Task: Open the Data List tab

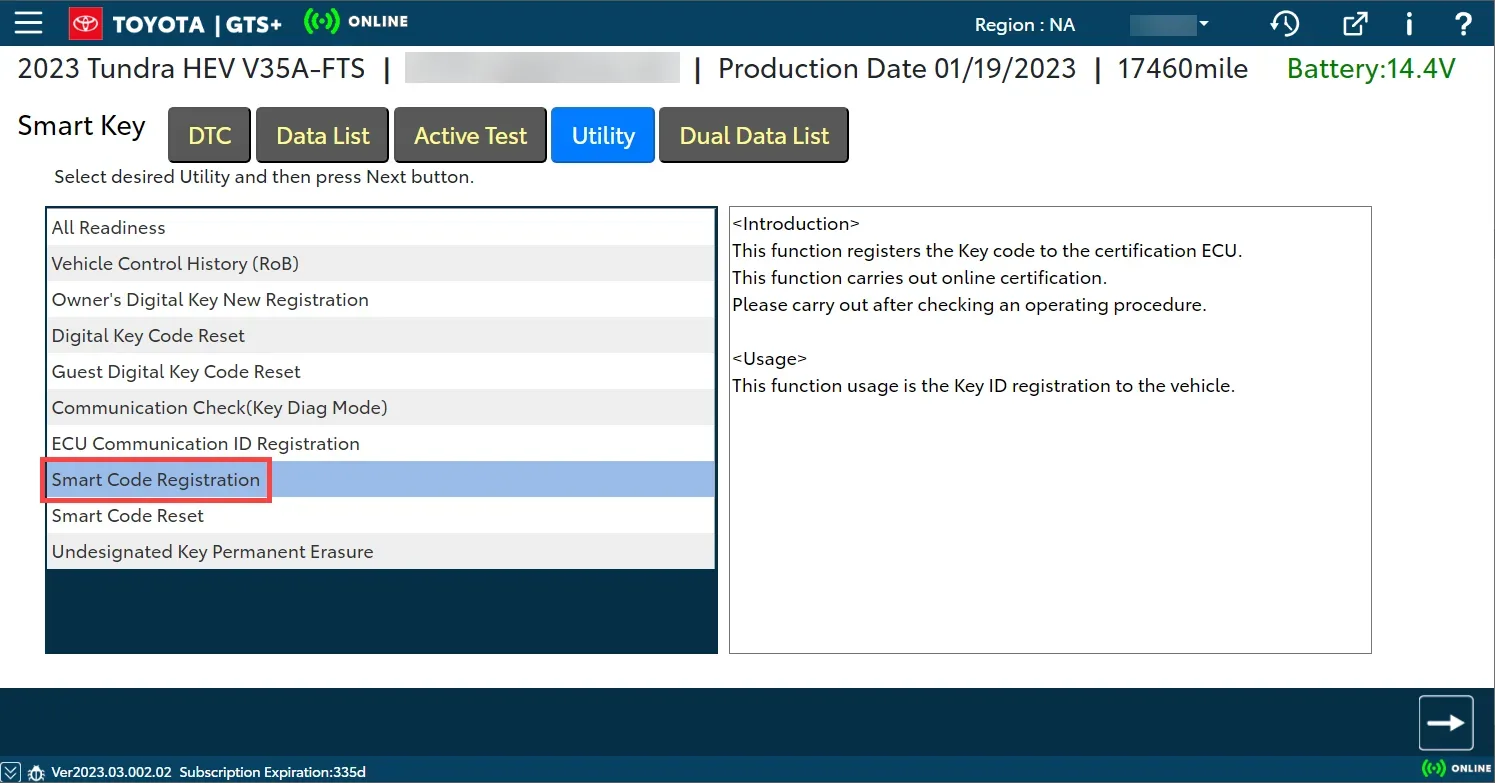Action: tap(323, 135)
